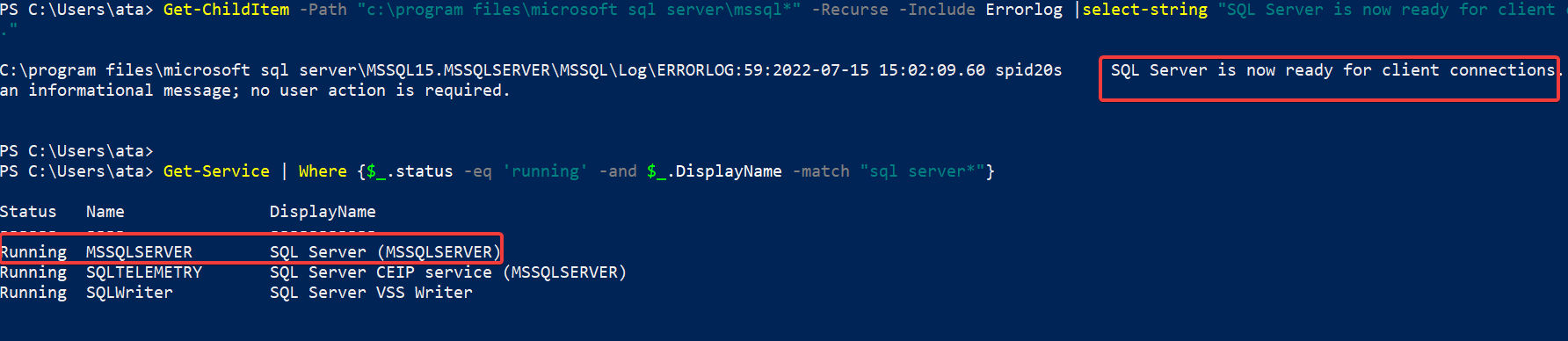Click the select-string command text
The width and height of the screenshot is (1568, 341).
1144,10
